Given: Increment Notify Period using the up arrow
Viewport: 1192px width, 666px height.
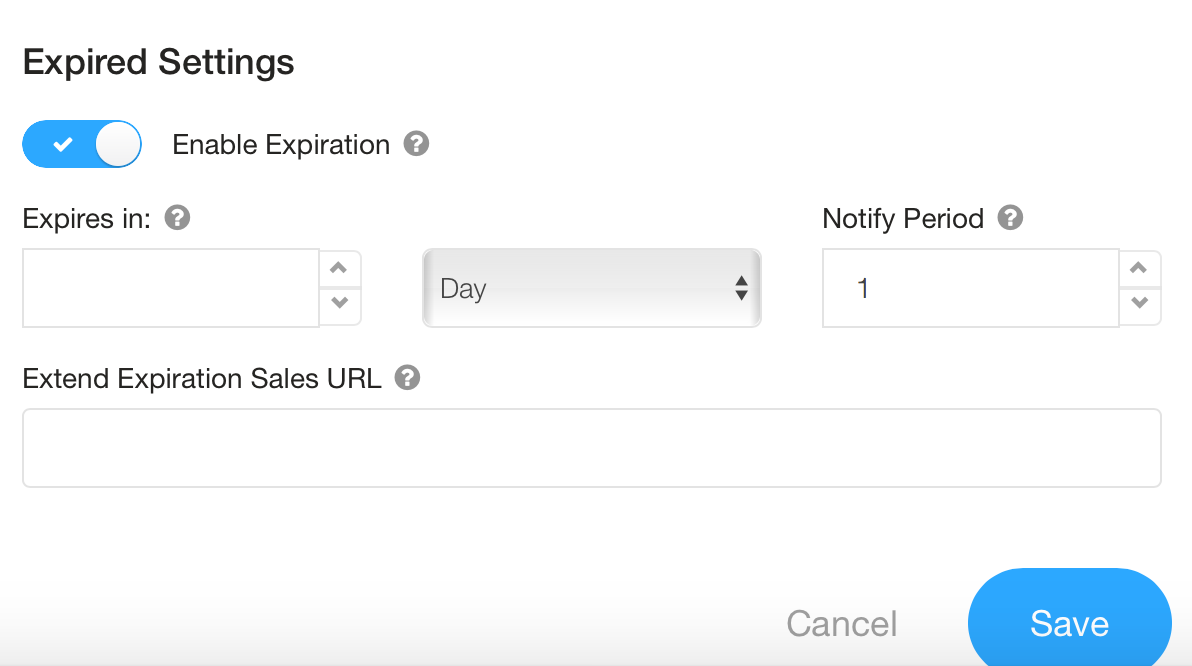Looking at the screenshot, I should [x=1140, y=269].
